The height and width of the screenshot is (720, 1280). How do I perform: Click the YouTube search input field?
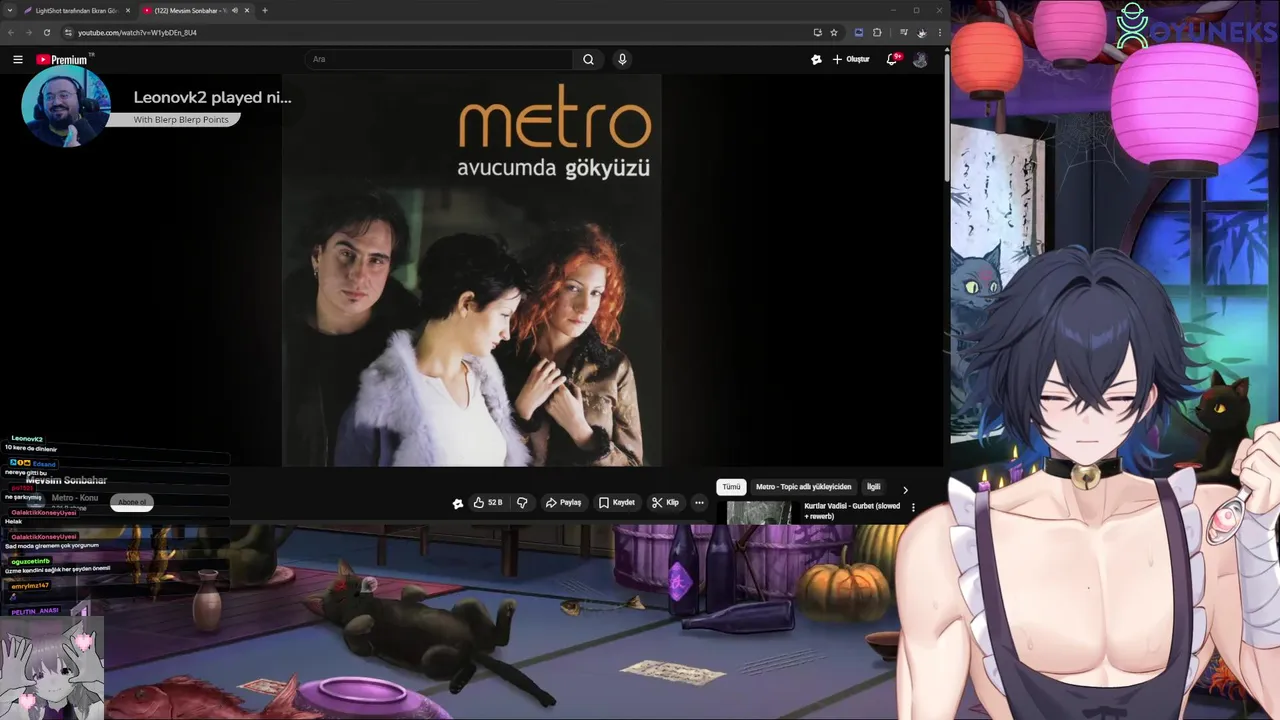click(x=440, y=59)
